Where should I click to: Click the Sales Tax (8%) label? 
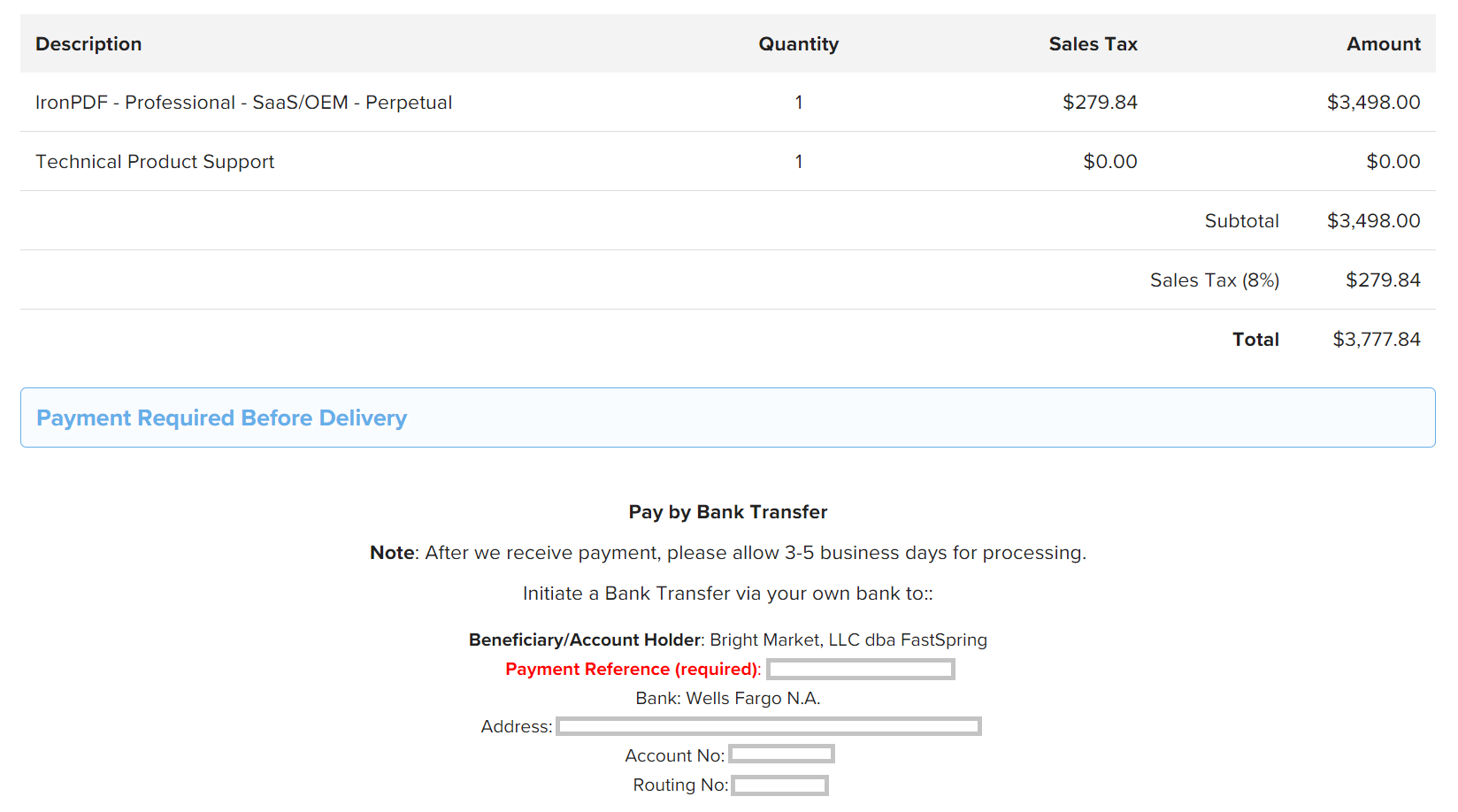1214,280
